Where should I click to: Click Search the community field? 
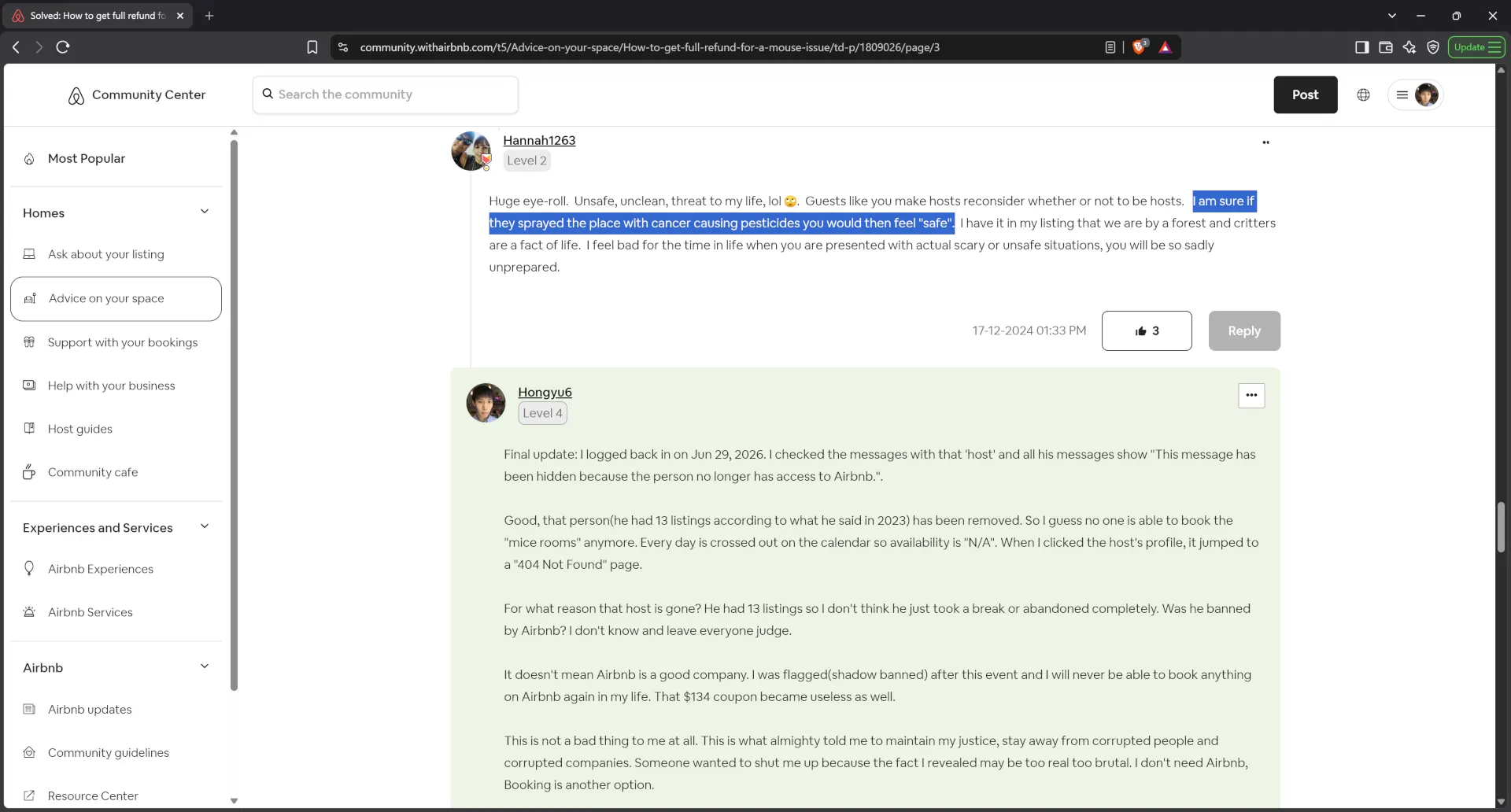(386, 94)
